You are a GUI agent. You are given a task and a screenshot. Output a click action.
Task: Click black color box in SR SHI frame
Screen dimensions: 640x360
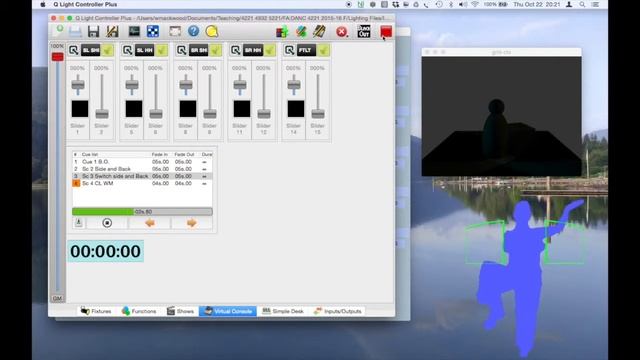[188, 109]
